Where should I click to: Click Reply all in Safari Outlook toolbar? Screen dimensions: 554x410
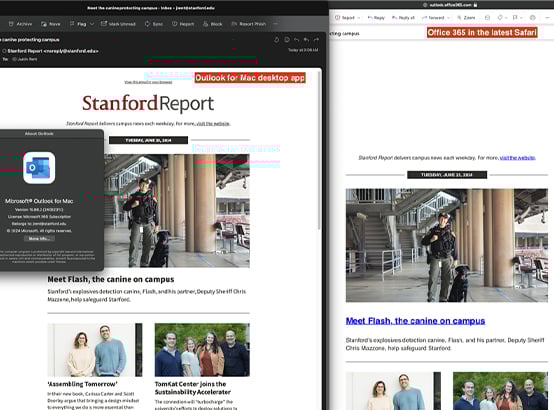(x=403, y=18)
